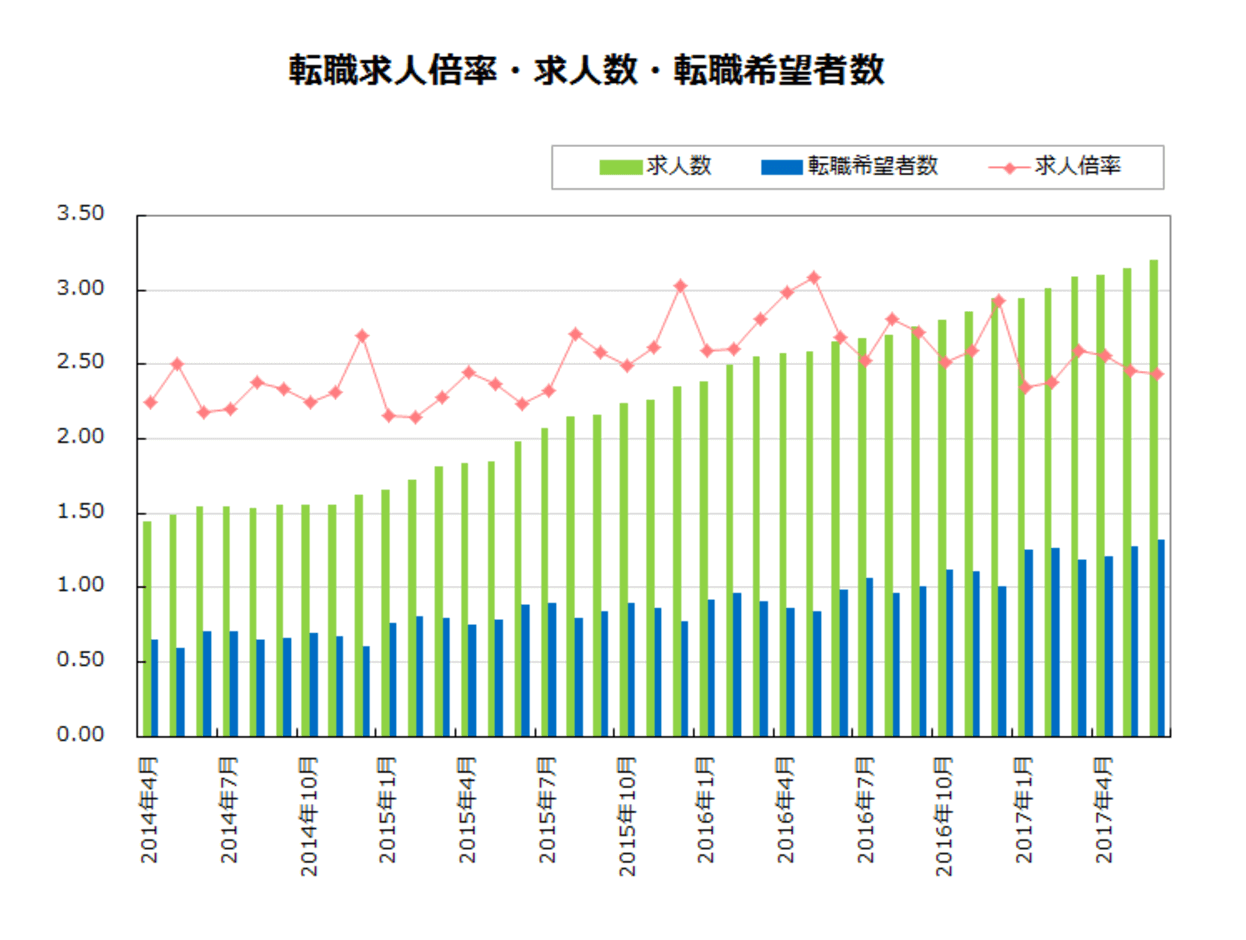This screenshot has height=940, width=1246.
Task: Click the 2017年4月 axis label
Action: coord(1105,810)
